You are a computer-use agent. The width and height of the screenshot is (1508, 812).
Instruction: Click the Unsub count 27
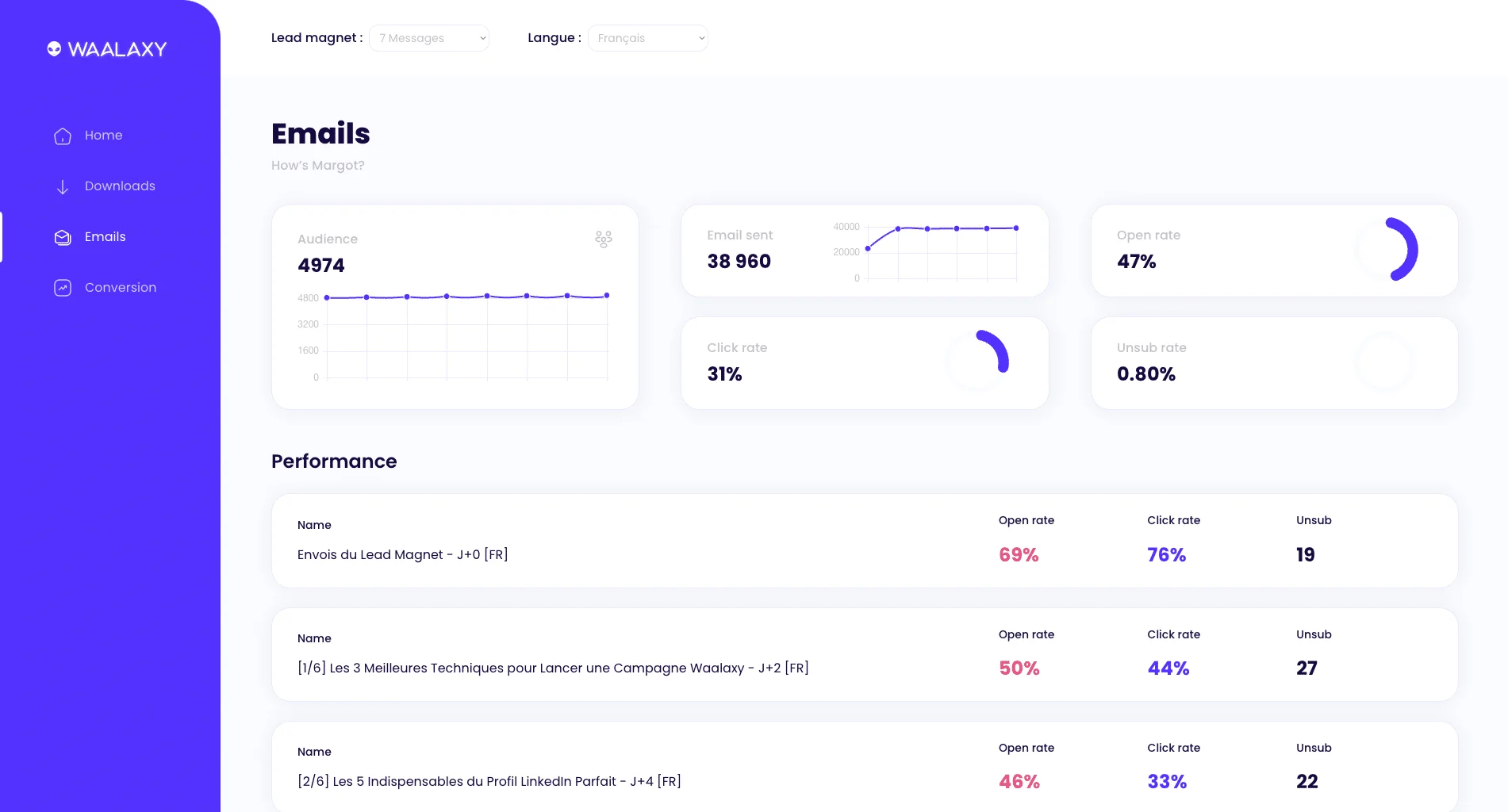1307,668
